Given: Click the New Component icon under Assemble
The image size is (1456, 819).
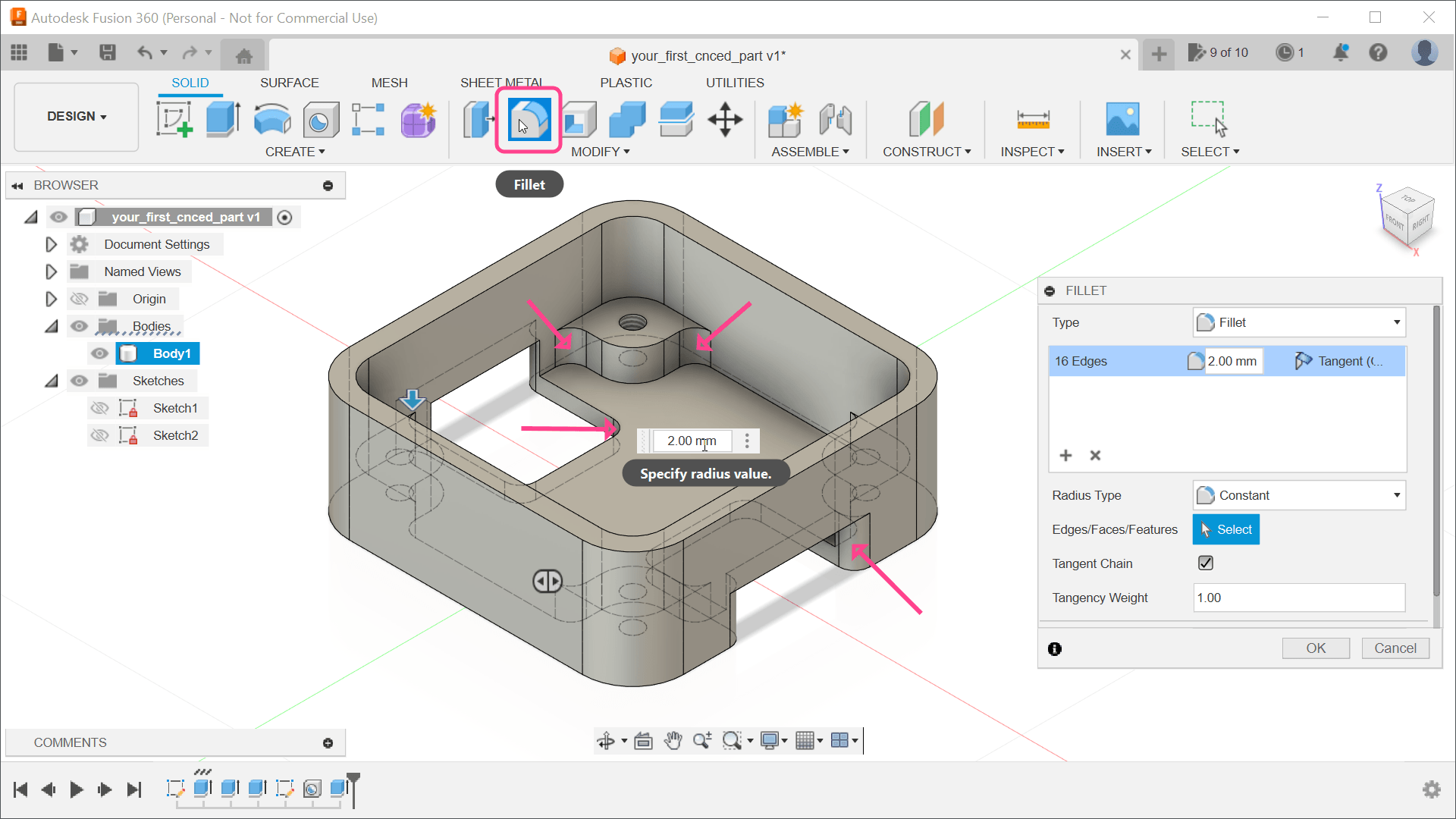Looking at the screenshot, I should pyautogui.click(x=786, y=119).
